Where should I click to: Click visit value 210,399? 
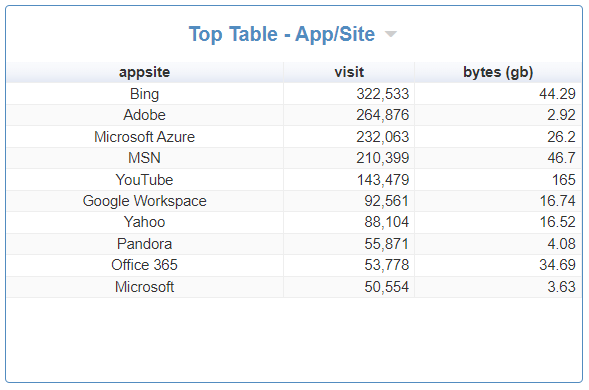[x=382, y=158]
